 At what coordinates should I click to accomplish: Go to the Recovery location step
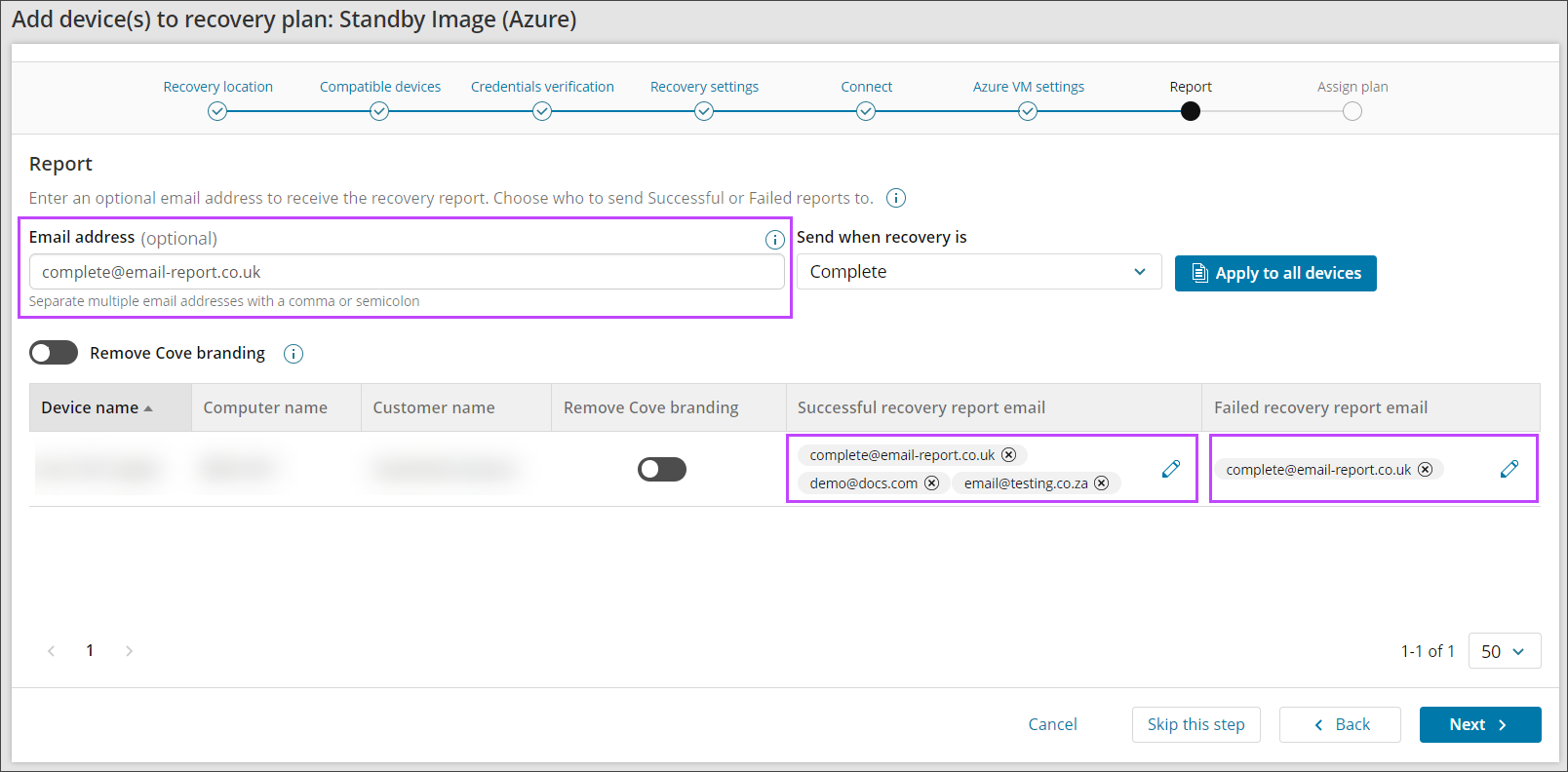[217, 111]
